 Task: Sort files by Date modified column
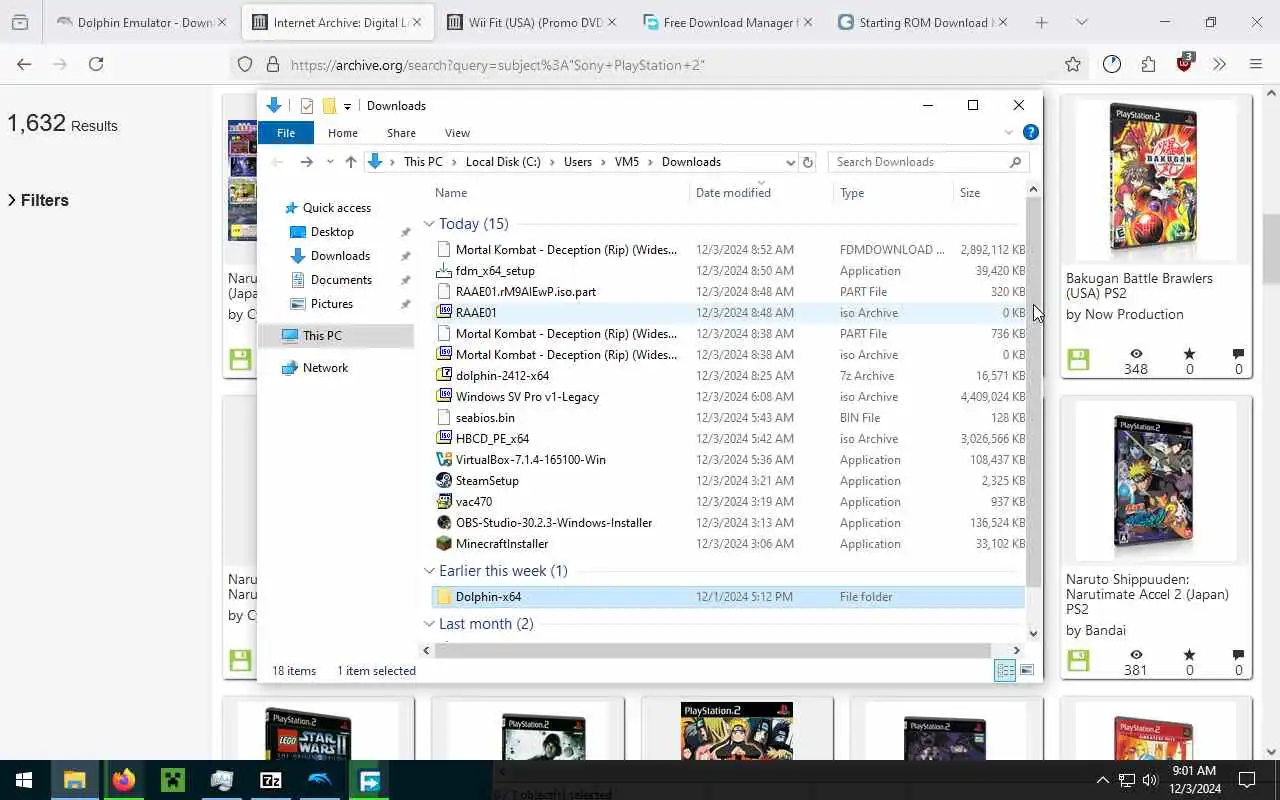(733, 193)
